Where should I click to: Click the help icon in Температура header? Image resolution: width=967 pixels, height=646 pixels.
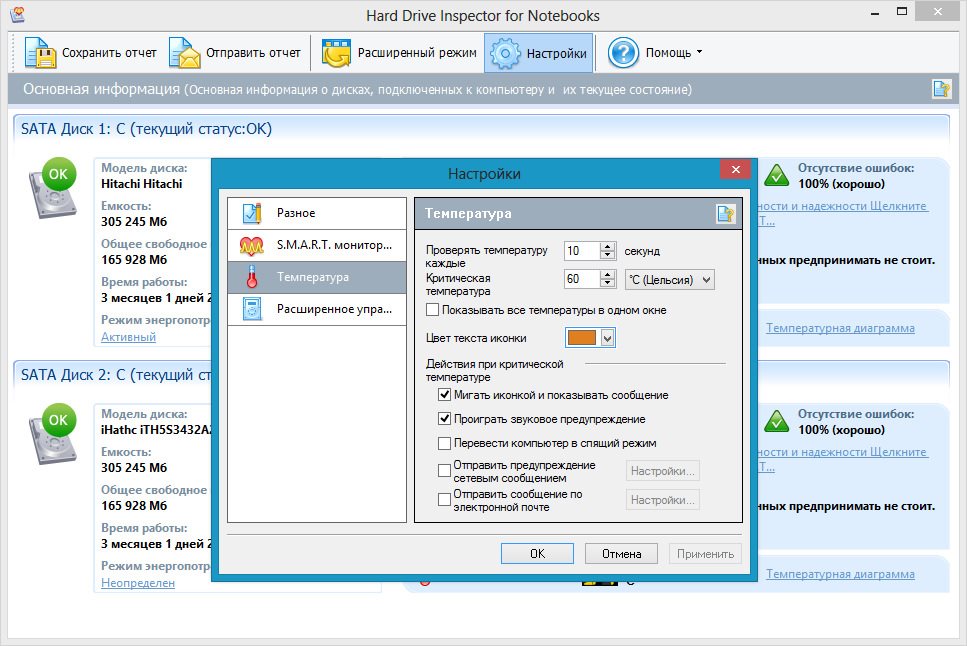(x=725, y=214)
